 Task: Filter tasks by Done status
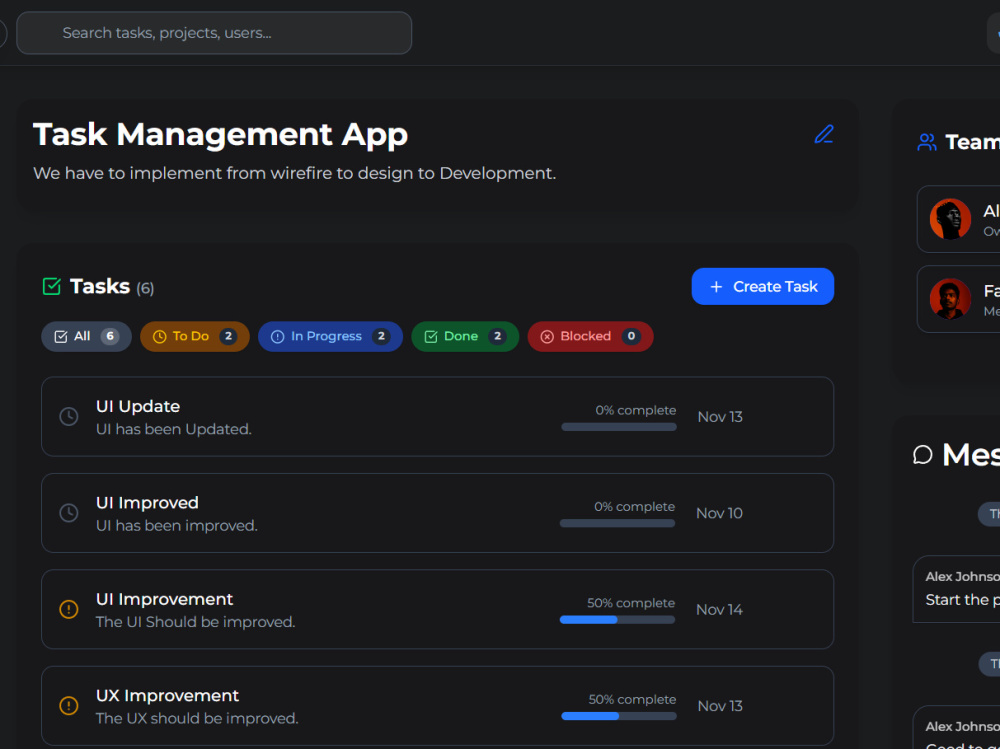tap(465, 336)
